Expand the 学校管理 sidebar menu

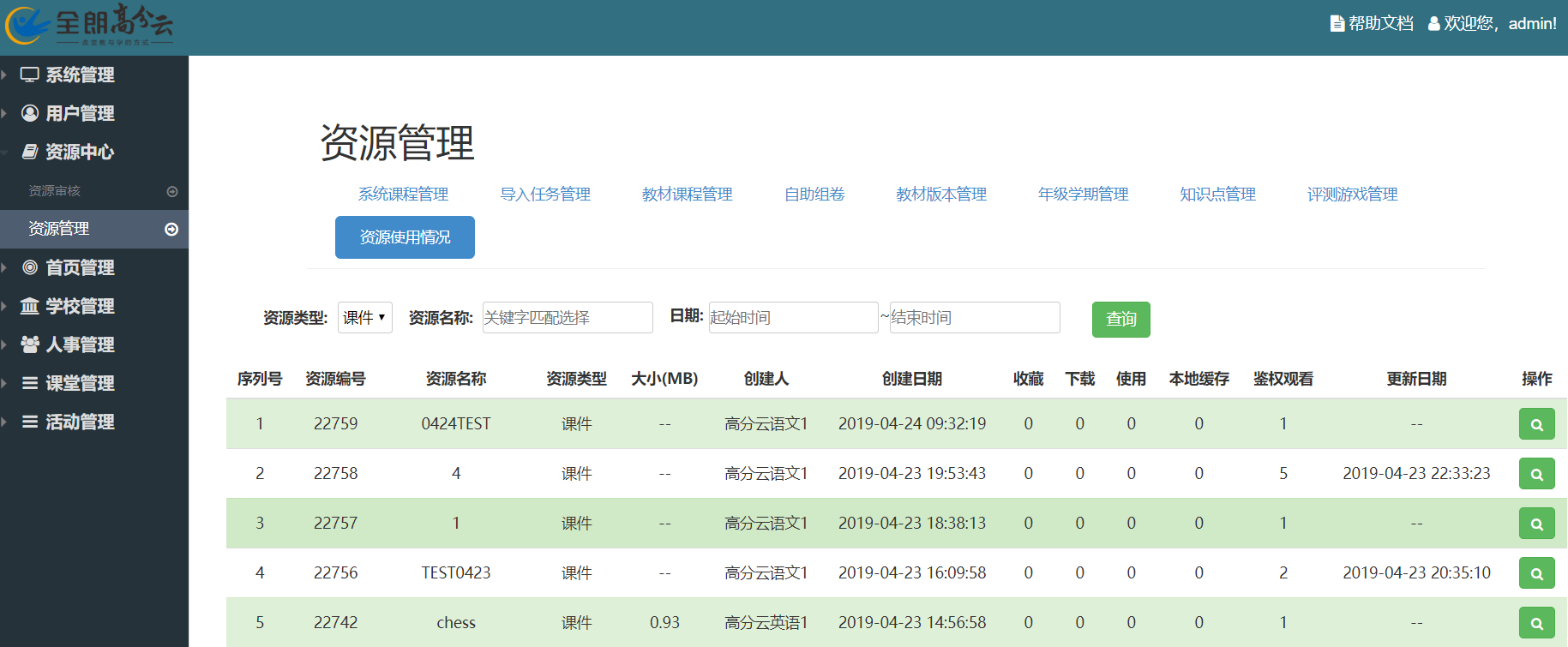[x=79, y=307]
